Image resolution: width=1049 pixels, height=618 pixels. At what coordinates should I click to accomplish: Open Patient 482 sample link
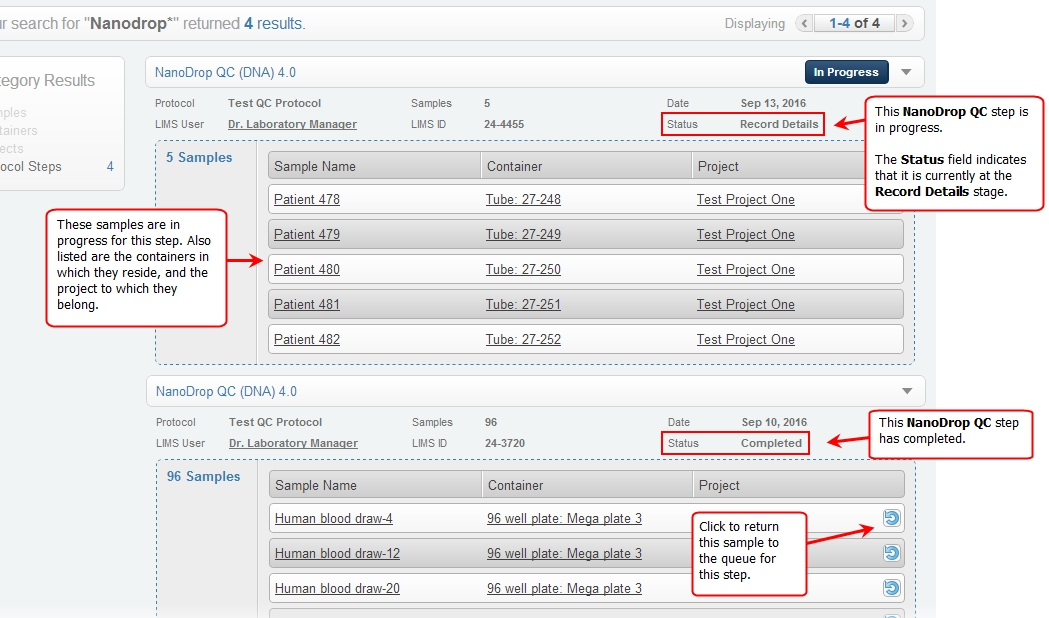tap(307, 339)
